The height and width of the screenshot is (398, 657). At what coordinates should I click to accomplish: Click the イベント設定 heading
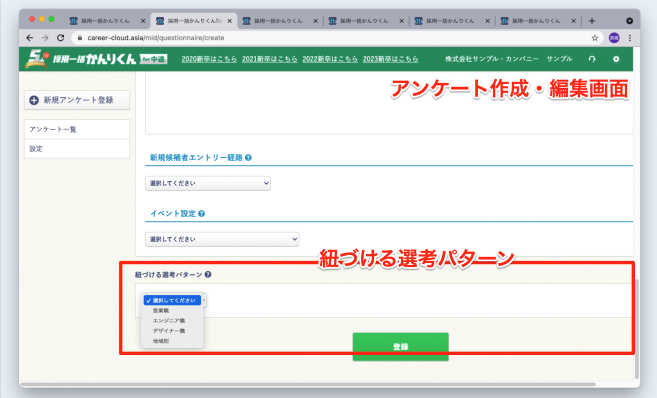(173, 214)
